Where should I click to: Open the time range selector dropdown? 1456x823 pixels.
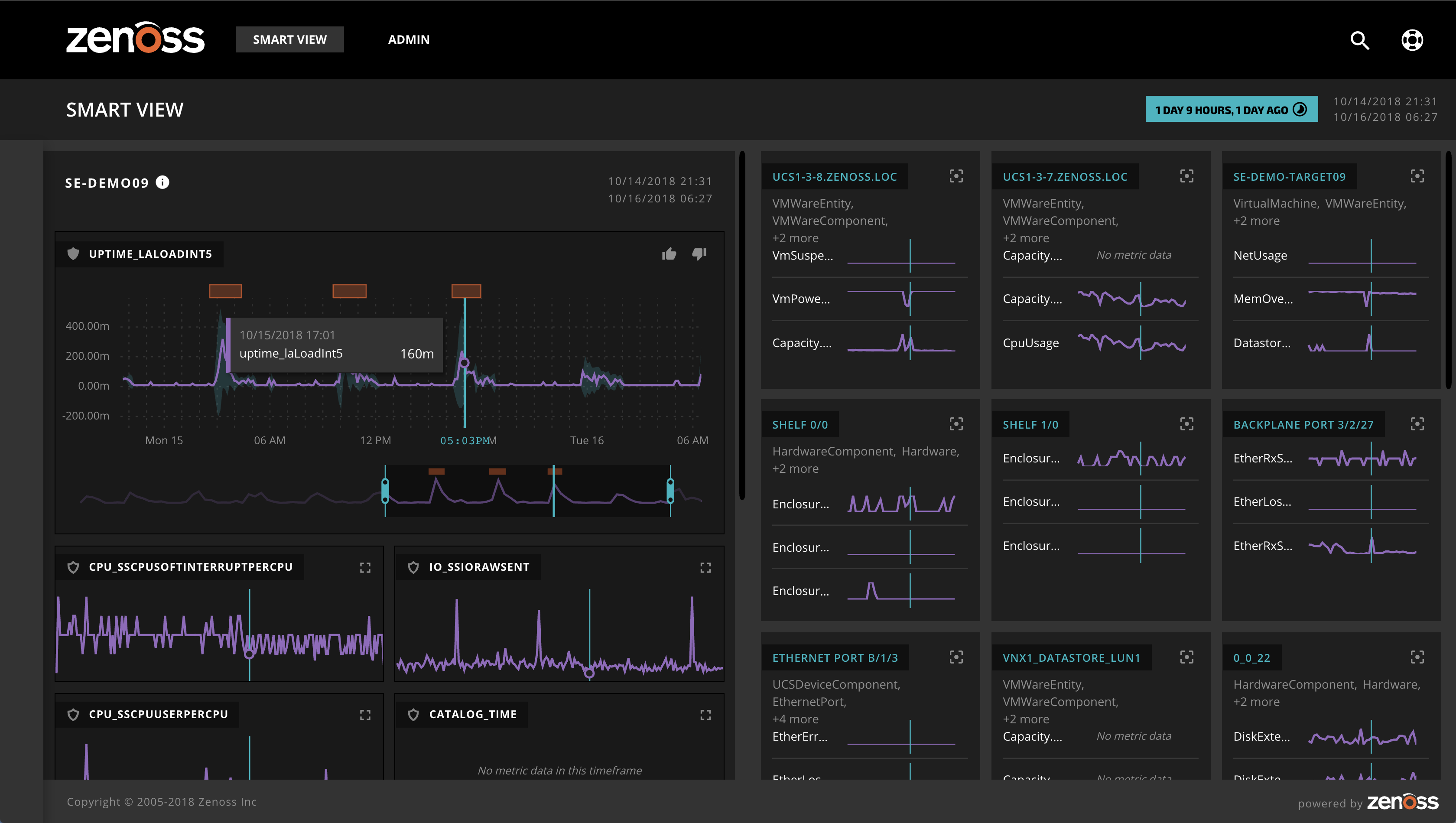(x=1231, y=110)
